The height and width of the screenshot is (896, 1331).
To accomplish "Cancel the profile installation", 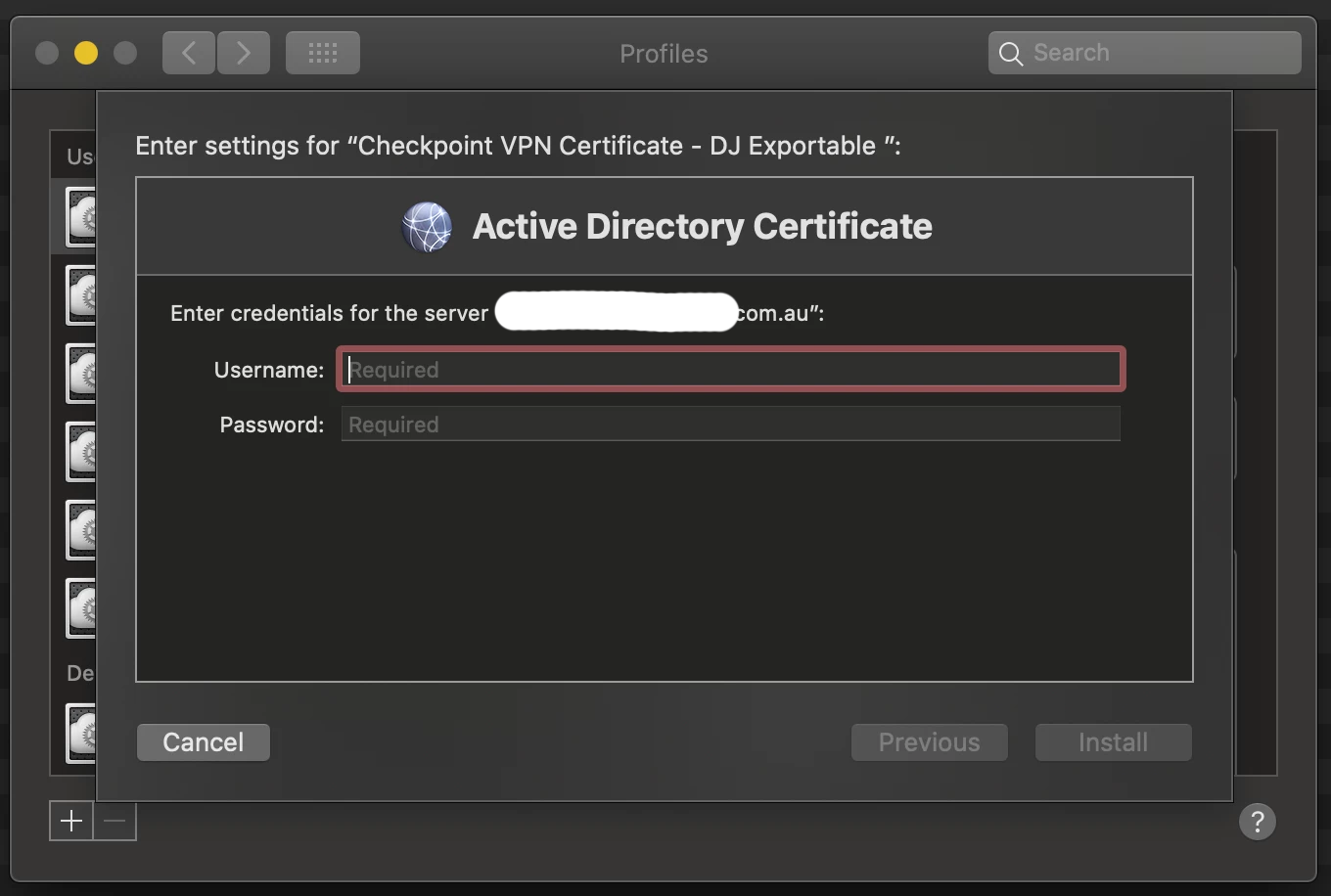I will click(x=204, y=742).
